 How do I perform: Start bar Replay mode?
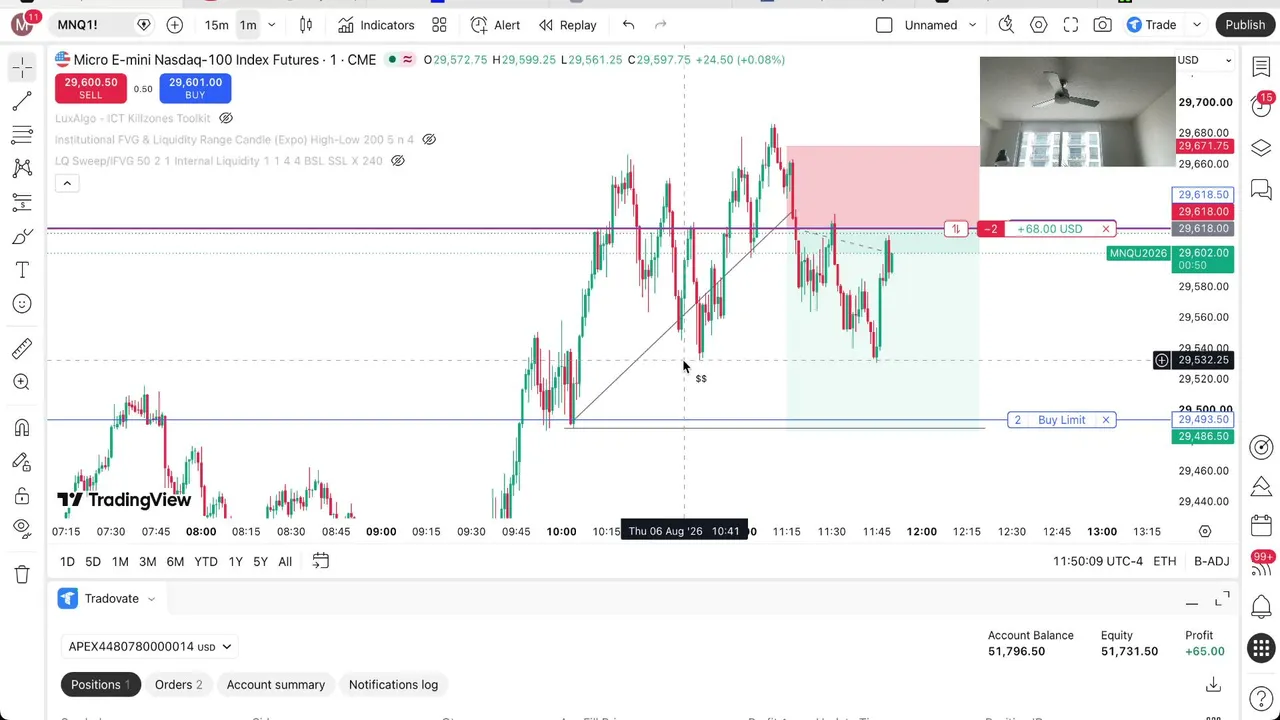[x=567, y=25]
